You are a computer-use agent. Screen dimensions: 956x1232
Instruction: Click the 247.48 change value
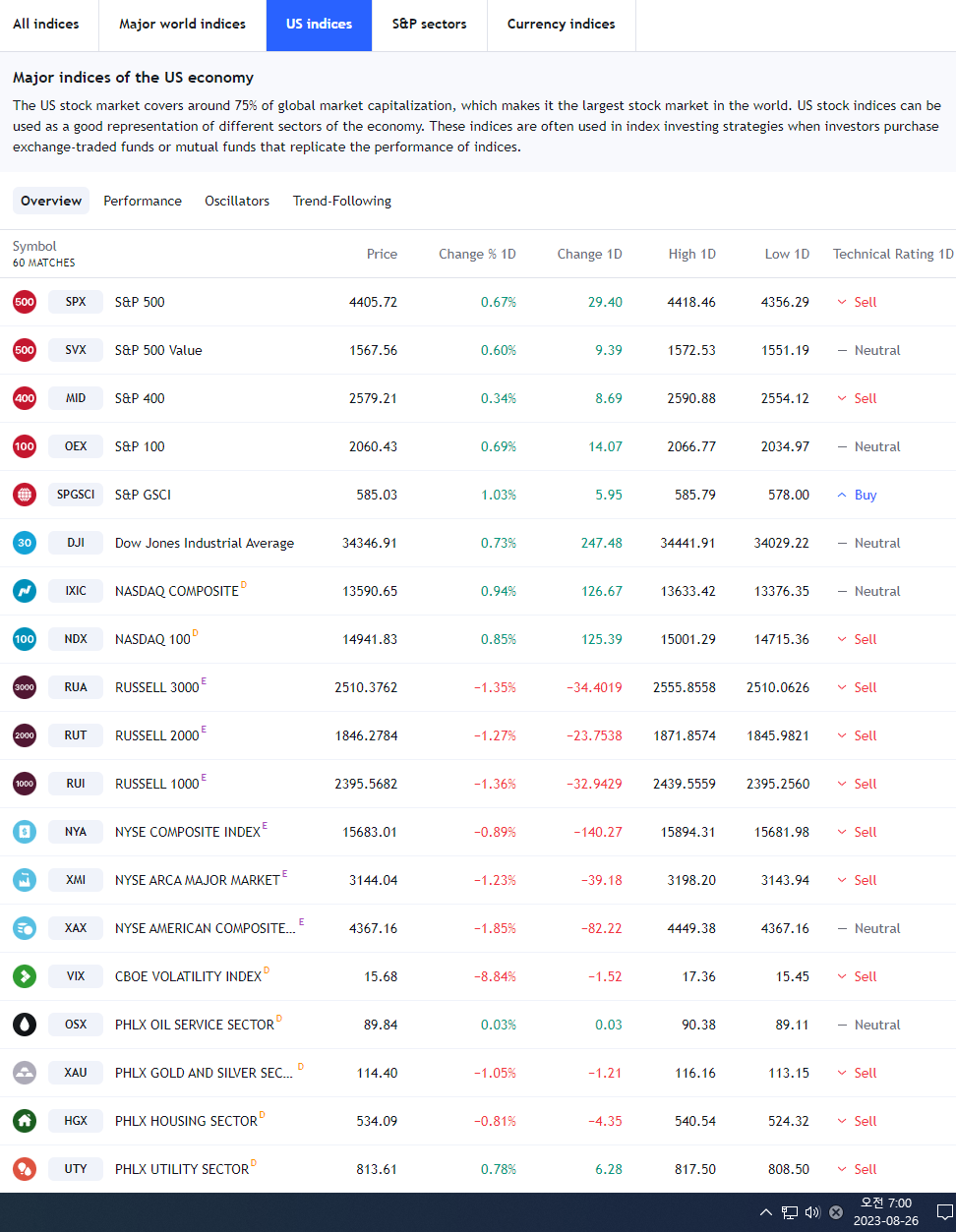pyautogui.click(x=602, y=543)
